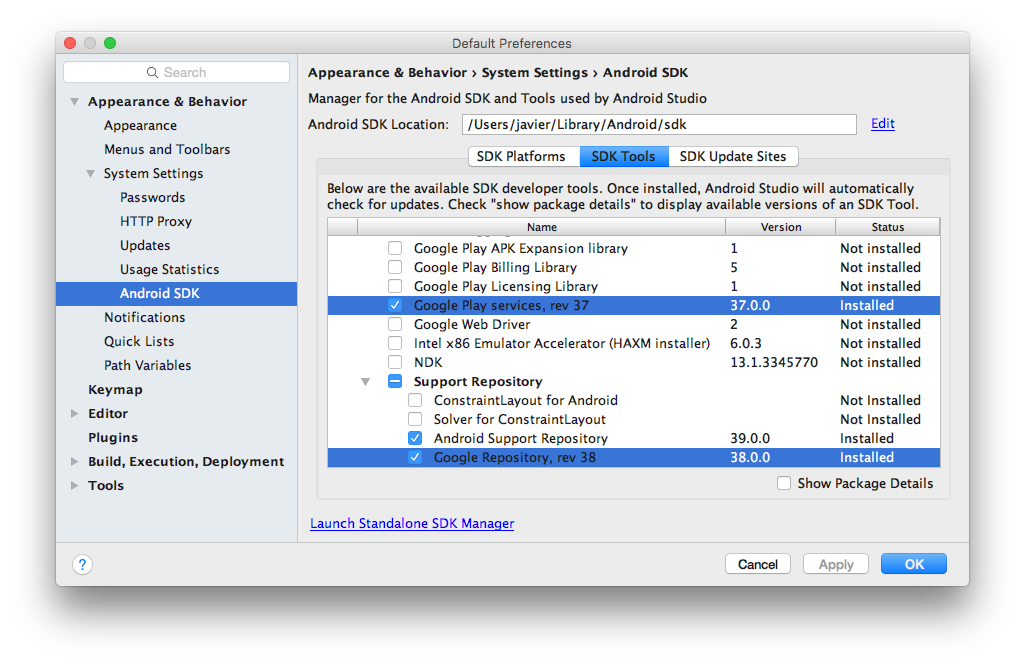Collapse the Support Repository group
Screen dimensions: 1025x666
coord(365,382)
